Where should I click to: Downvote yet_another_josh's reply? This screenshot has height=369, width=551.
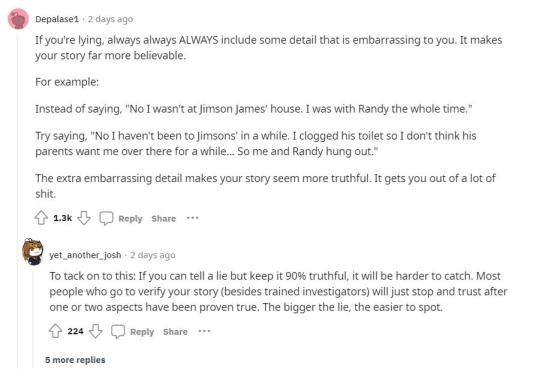click(x=96, y=331)
